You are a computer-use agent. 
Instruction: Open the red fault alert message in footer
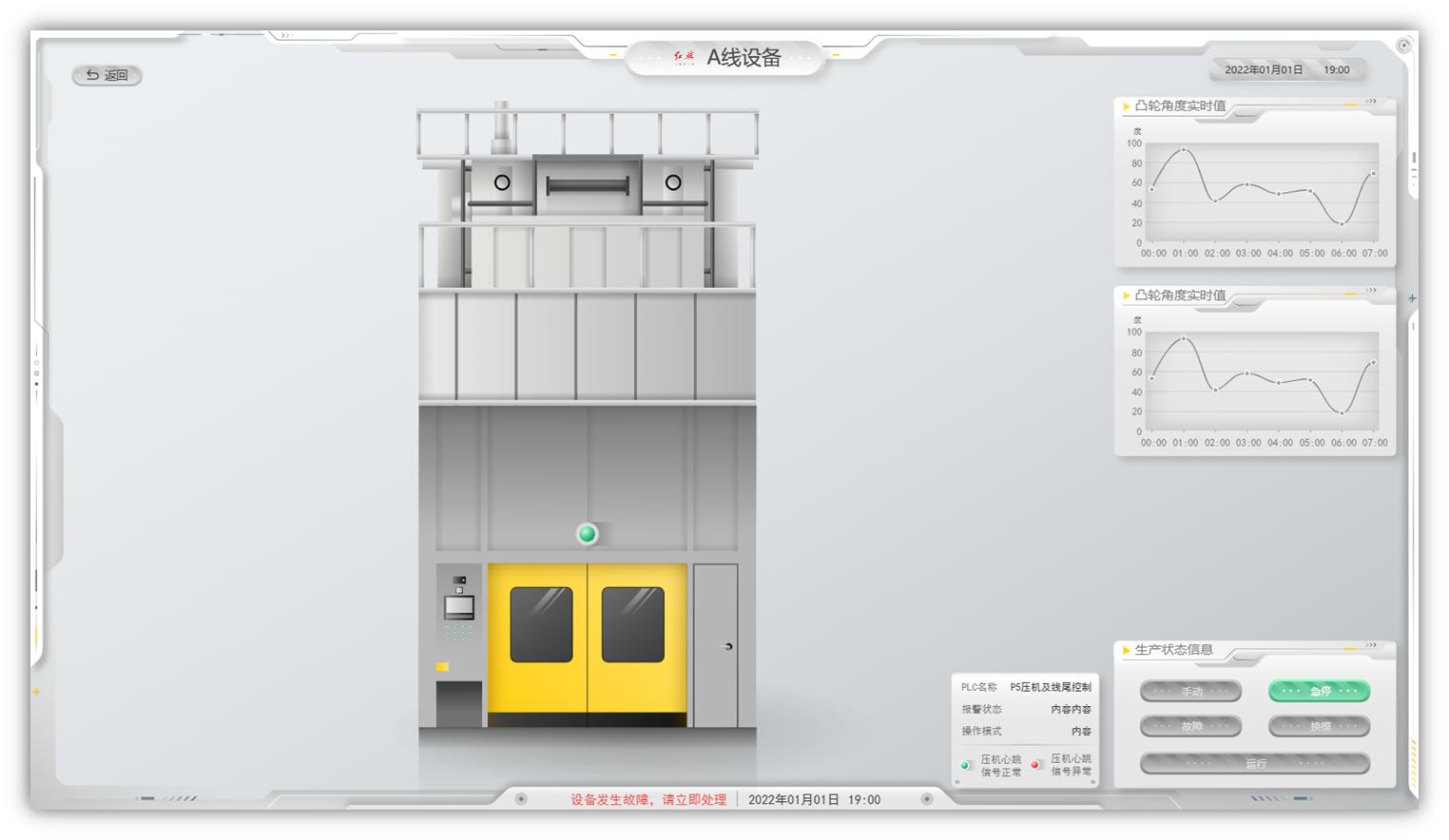pyautogui.click(x=648, y=800)
